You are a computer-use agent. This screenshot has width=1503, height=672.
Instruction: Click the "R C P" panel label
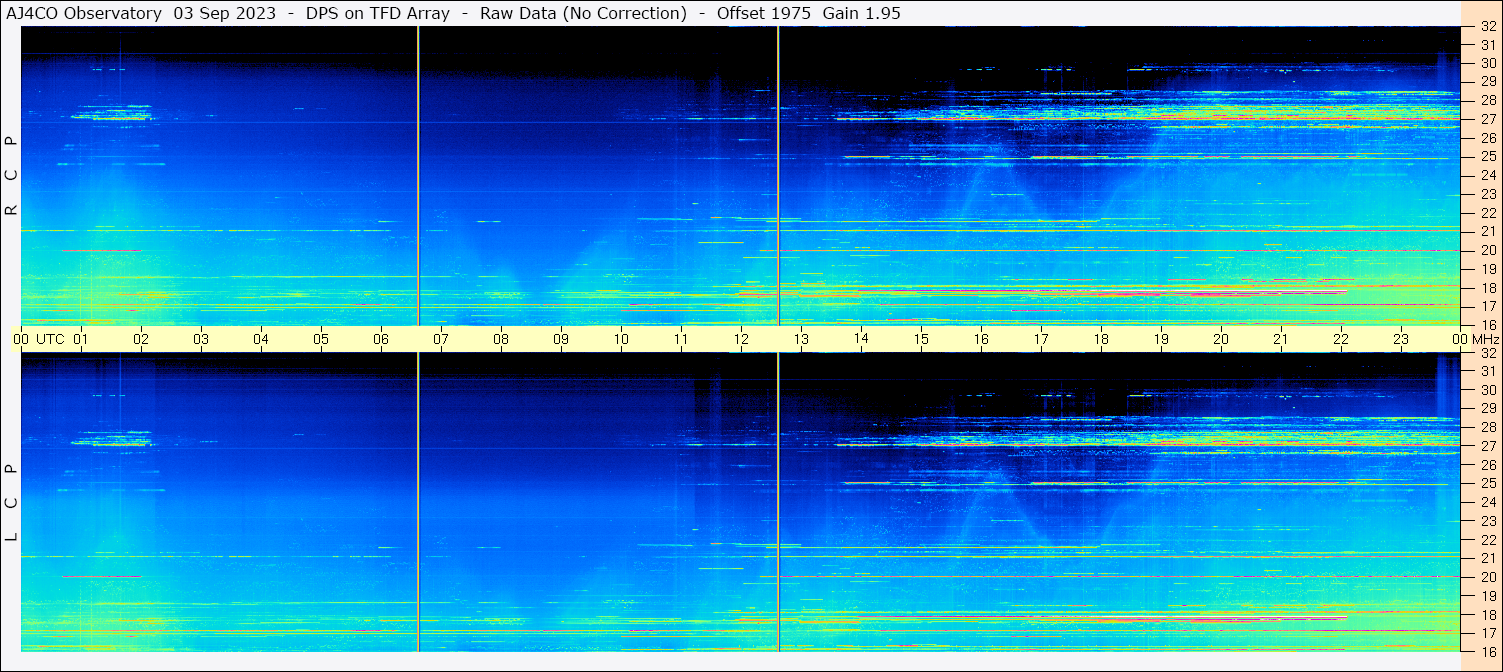(x=12, y=176)
